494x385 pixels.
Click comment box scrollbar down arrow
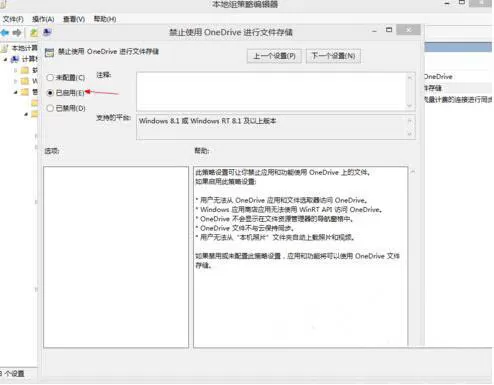point(410,106)
